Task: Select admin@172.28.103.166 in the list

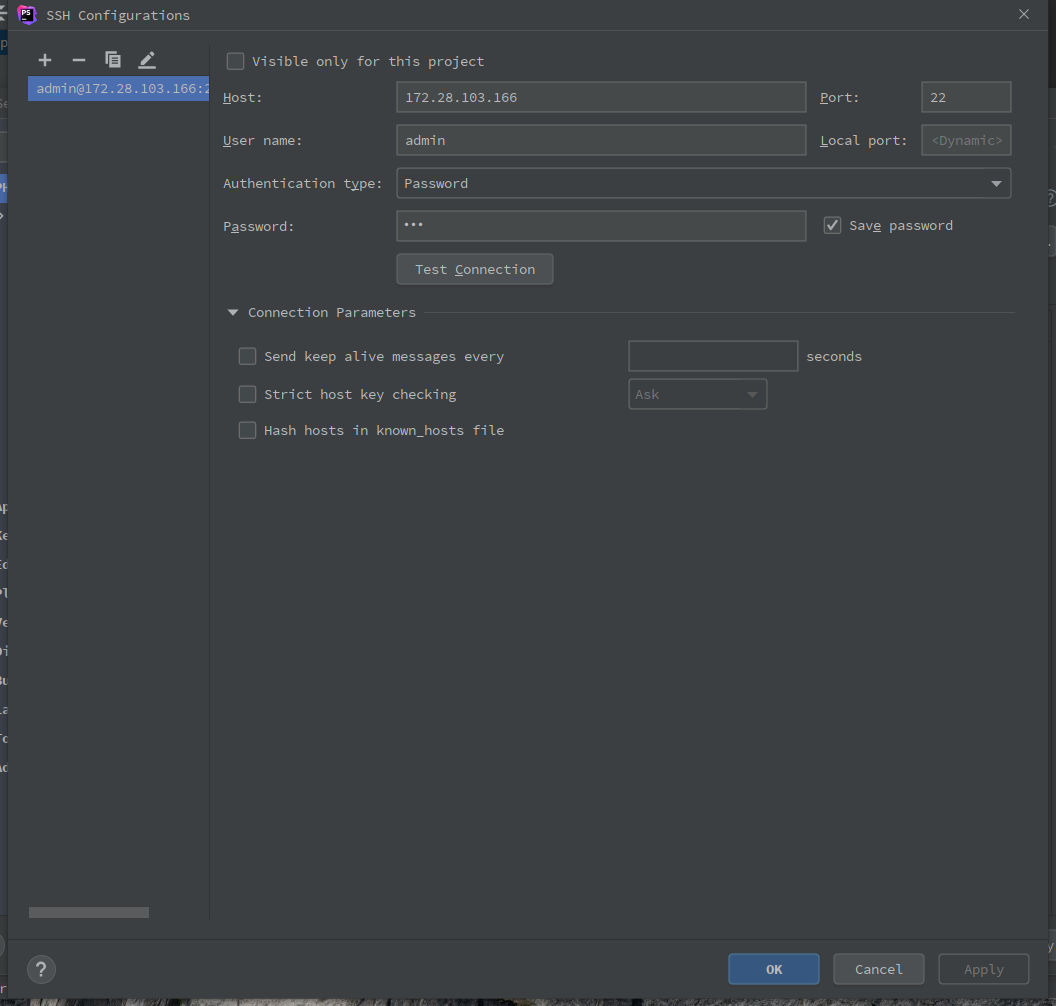Action: coord(118,89)
